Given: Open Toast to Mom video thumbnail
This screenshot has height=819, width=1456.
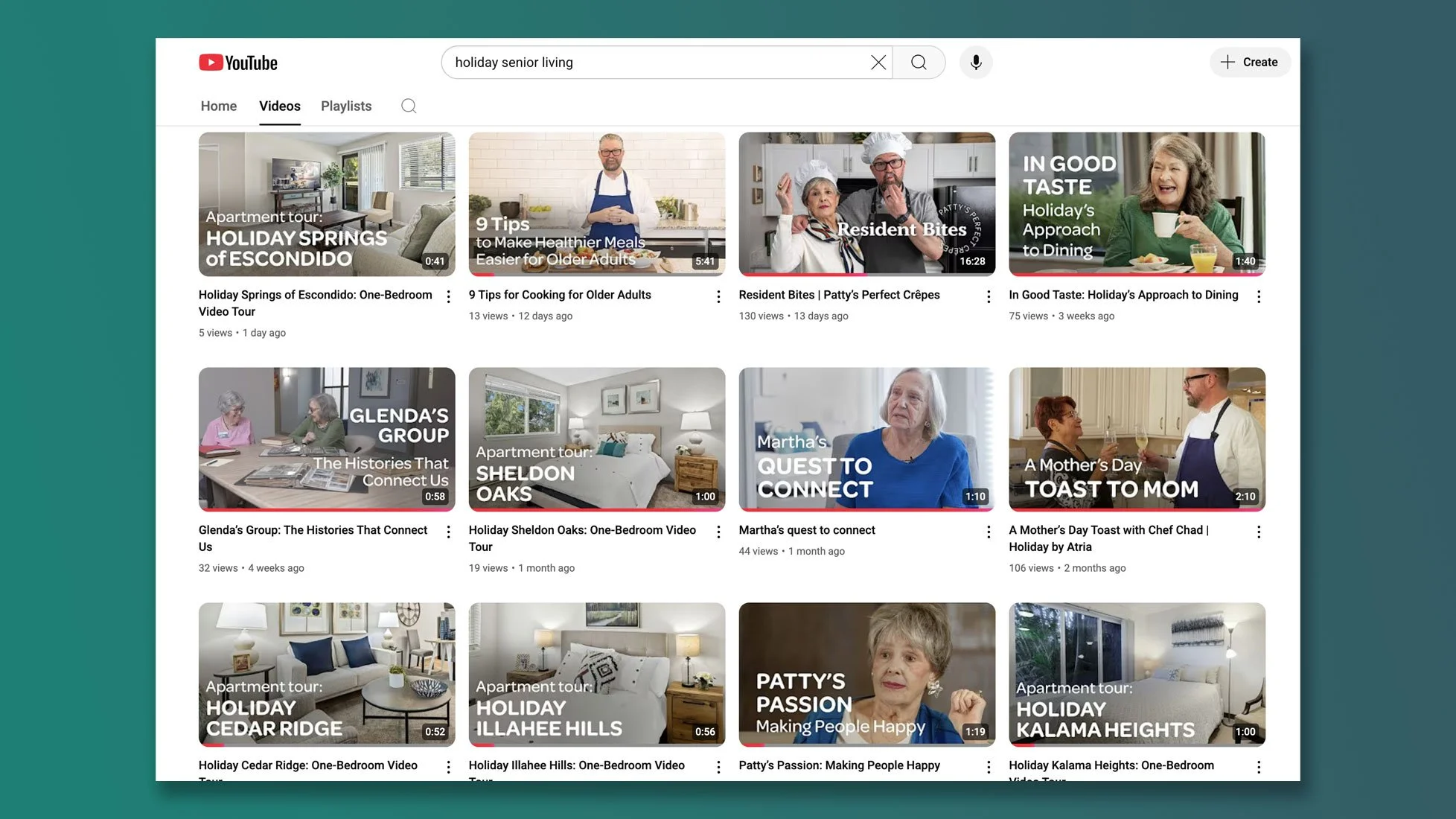Looking at the screenshot, I should pyautogui.click(x=1137, y=439).
